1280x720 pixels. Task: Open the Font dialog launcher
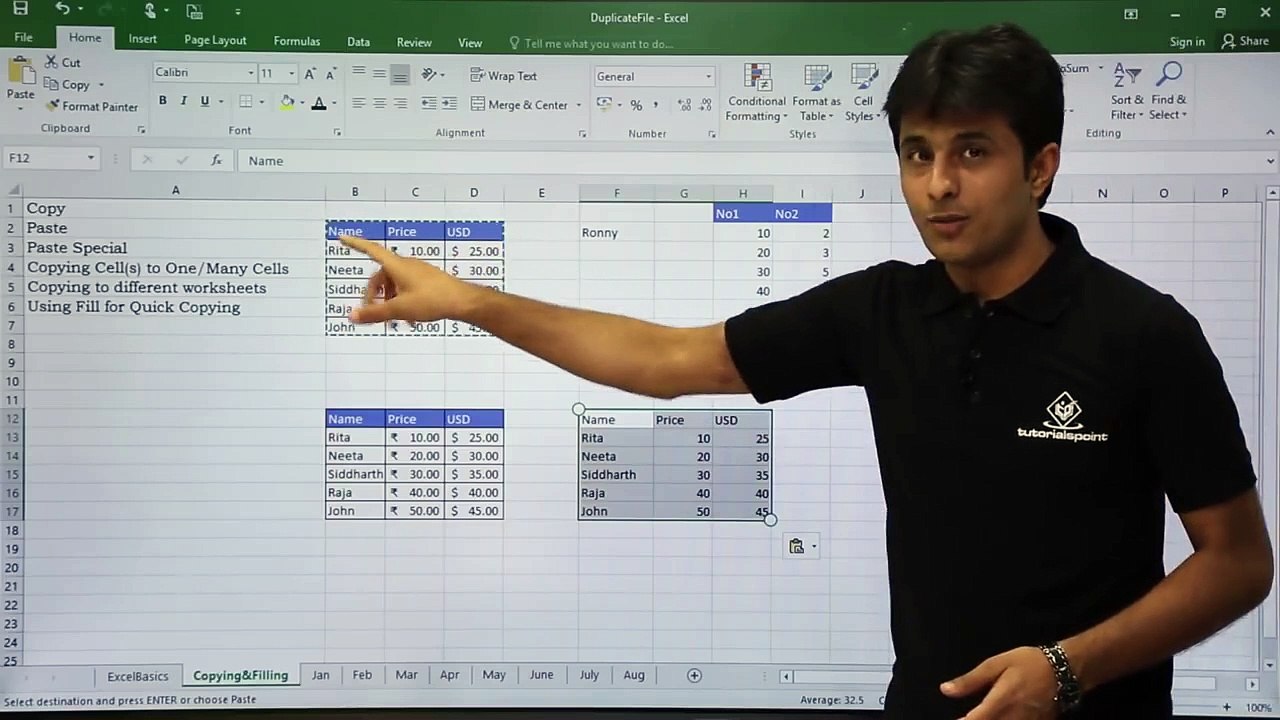(337, 132)
